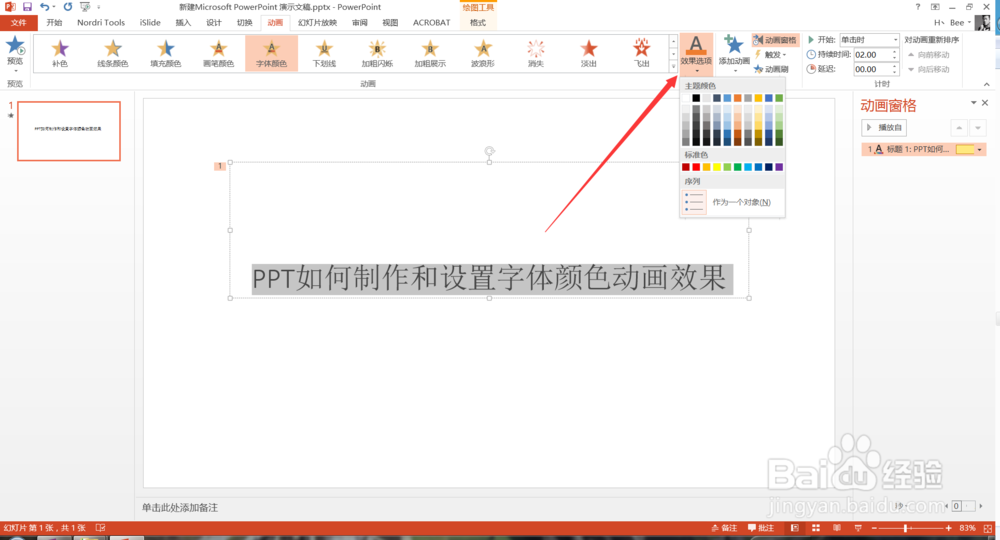Viewport: 1000px width, 540px height.
Task: Toggle 备注 notes in status bar
Action: click(724, 528)
